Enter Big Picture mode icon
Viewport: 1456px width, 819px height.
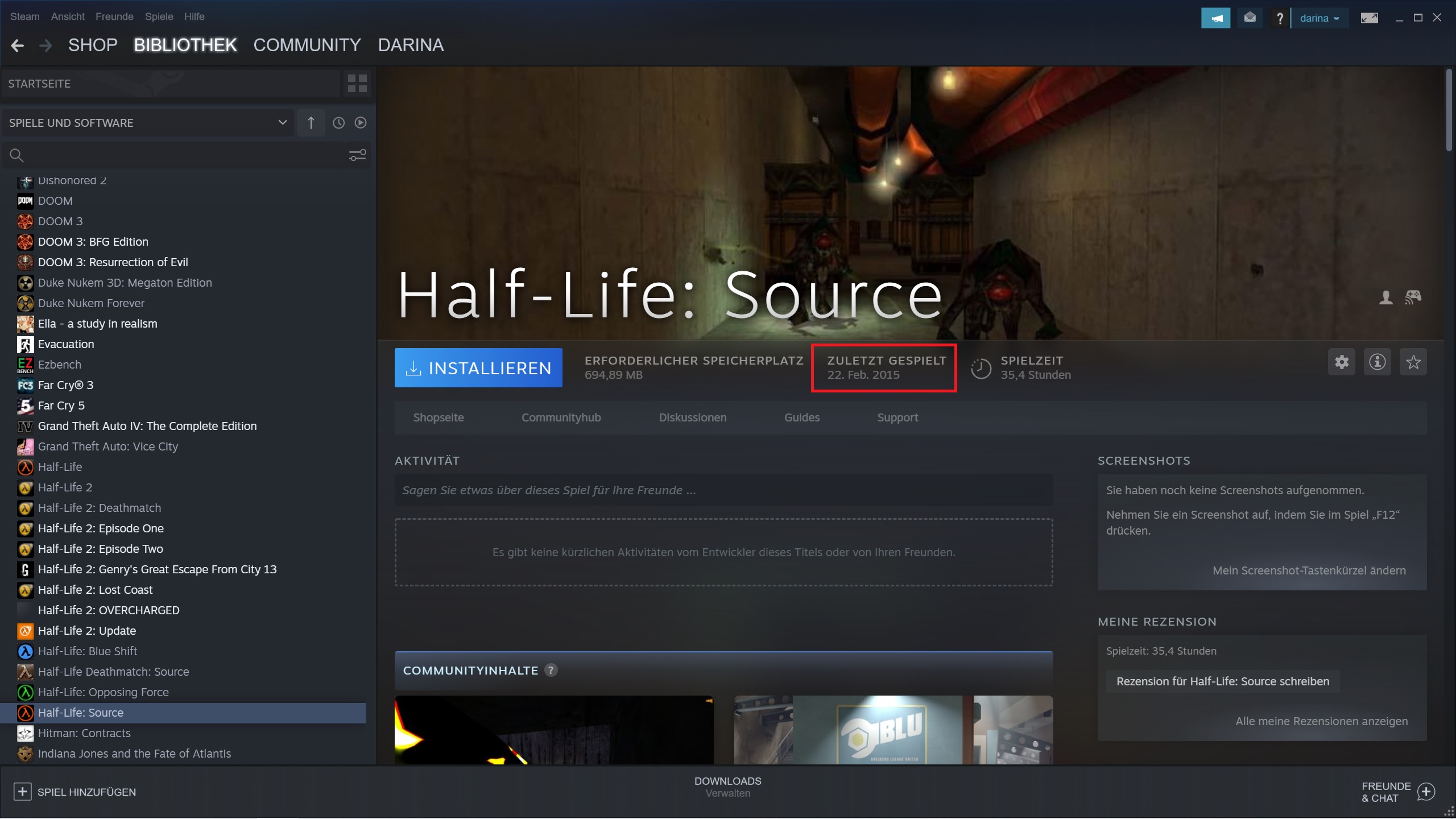pos(1369,18)
